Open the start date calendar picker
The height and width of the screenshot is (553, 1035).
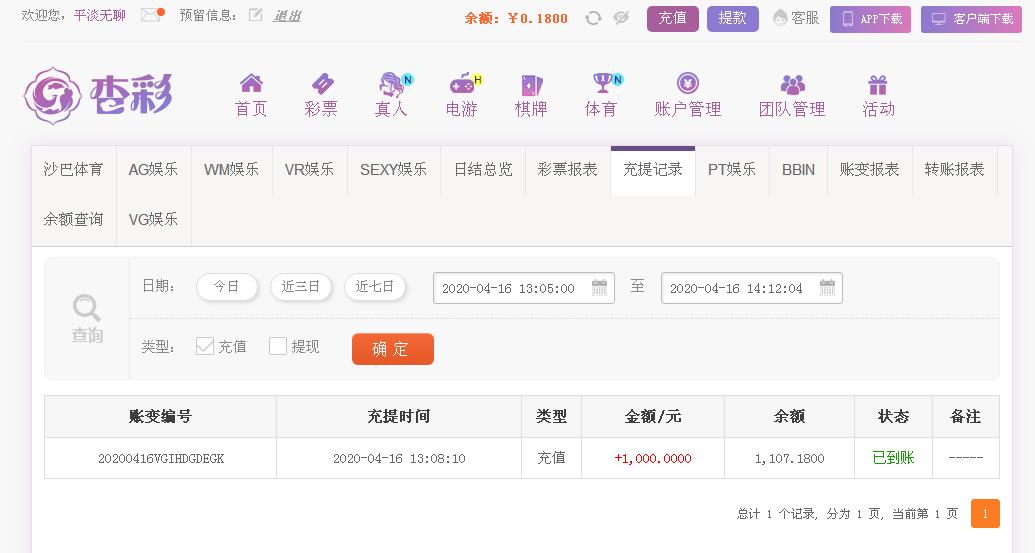click(x=599, y=287)
